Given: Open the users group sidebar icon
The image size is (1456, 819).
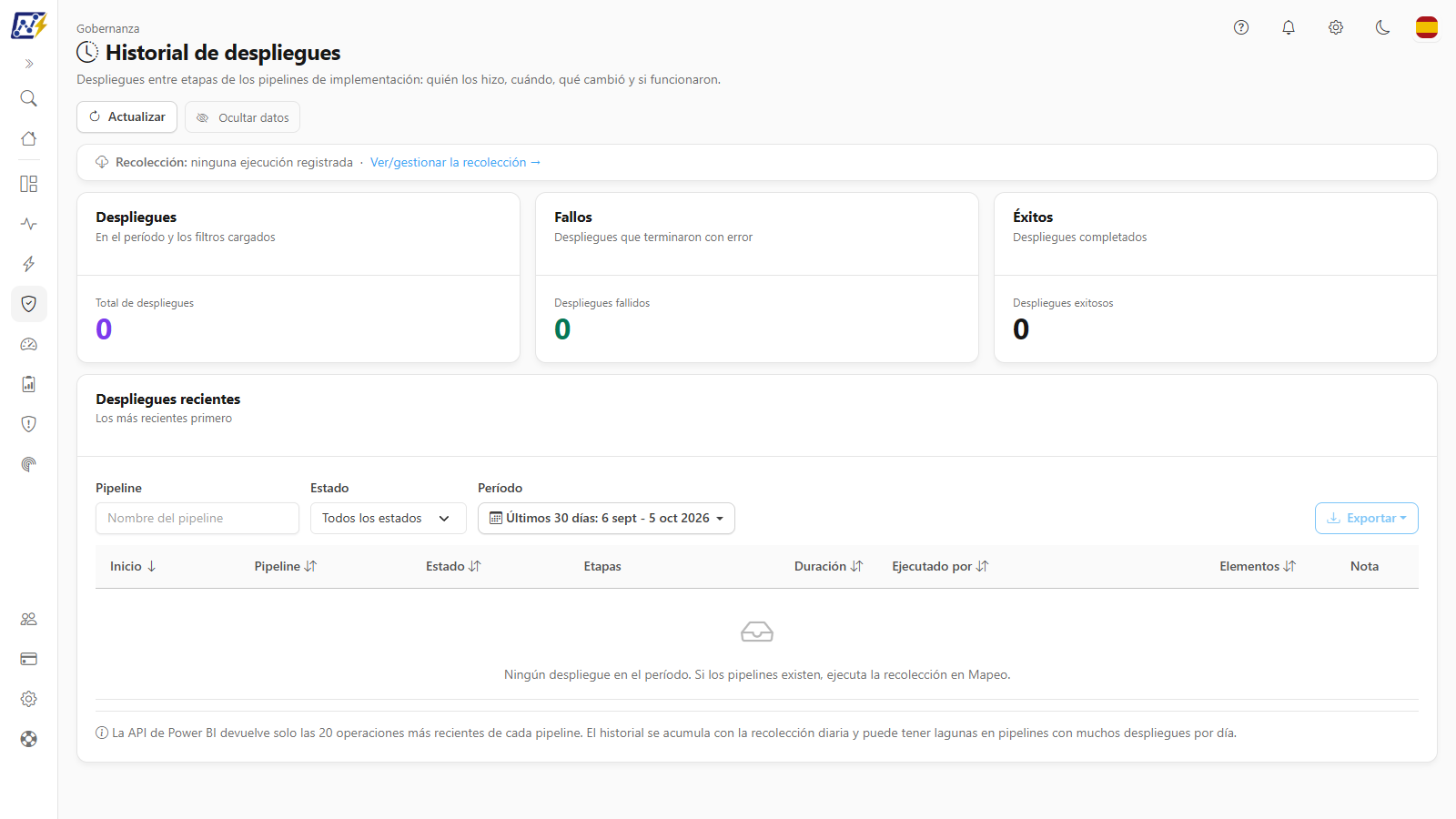Looking at the screenshot, I should coord(29,619).
